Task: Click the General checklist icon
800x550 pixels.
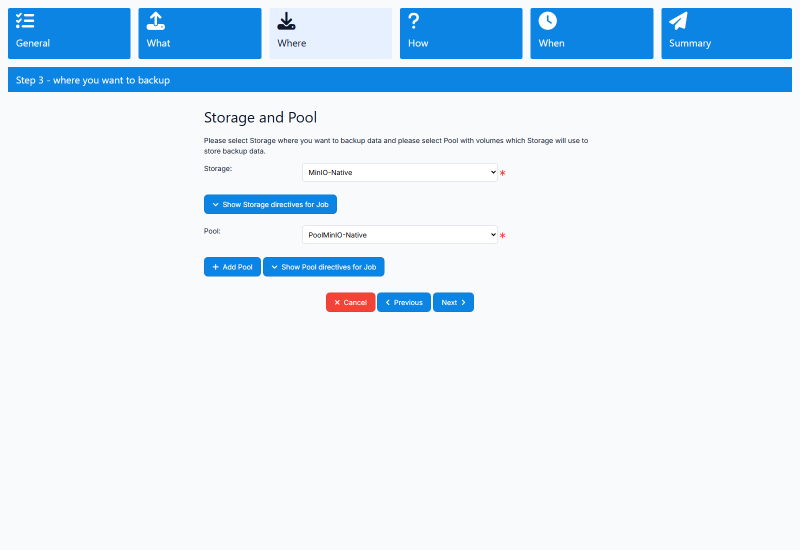Action: (25, 21)
